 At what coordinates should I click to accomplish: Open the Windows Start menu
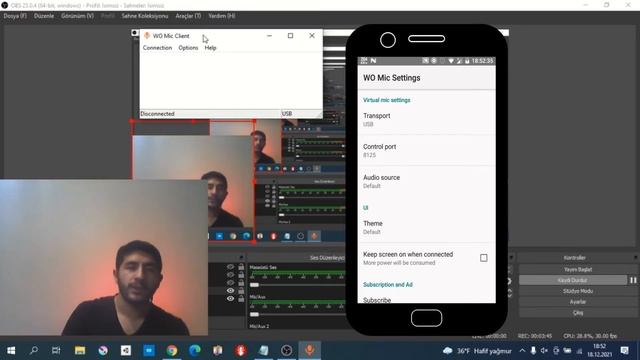click(x=11, y=350)
